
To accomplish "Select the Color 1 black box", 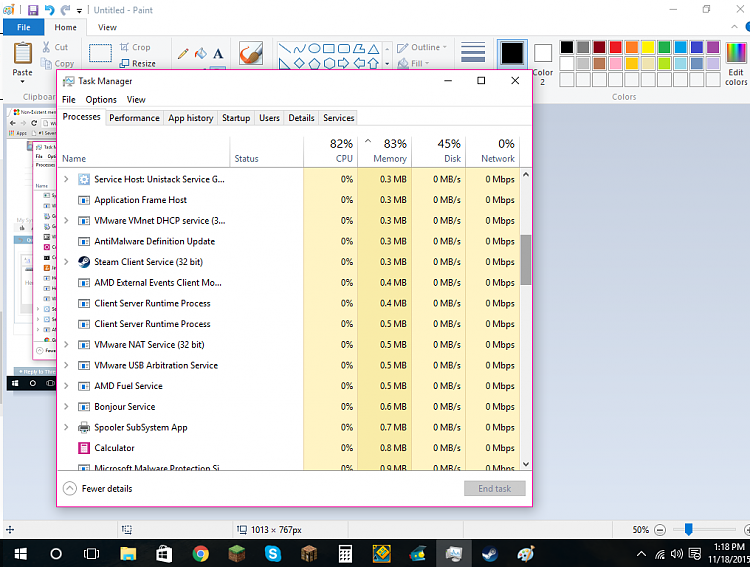I will [512, 53].
